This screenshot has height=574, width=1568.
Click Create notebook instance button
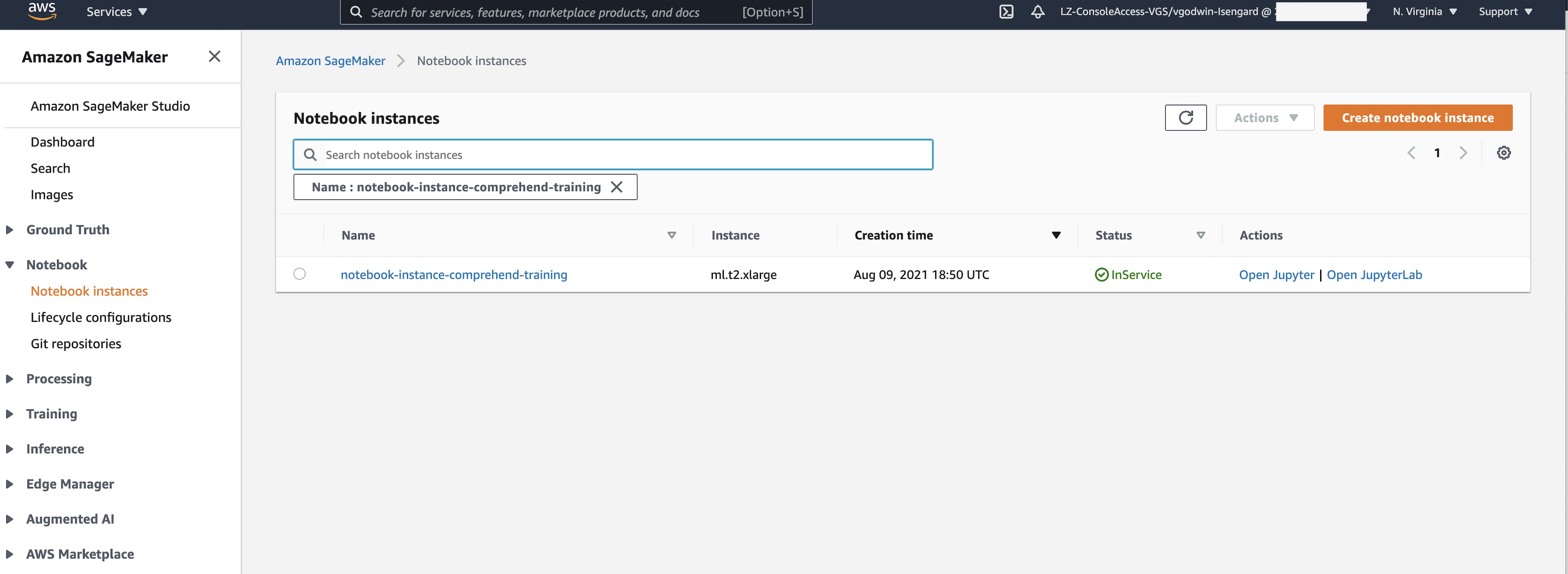click(x=1418, y=117)
